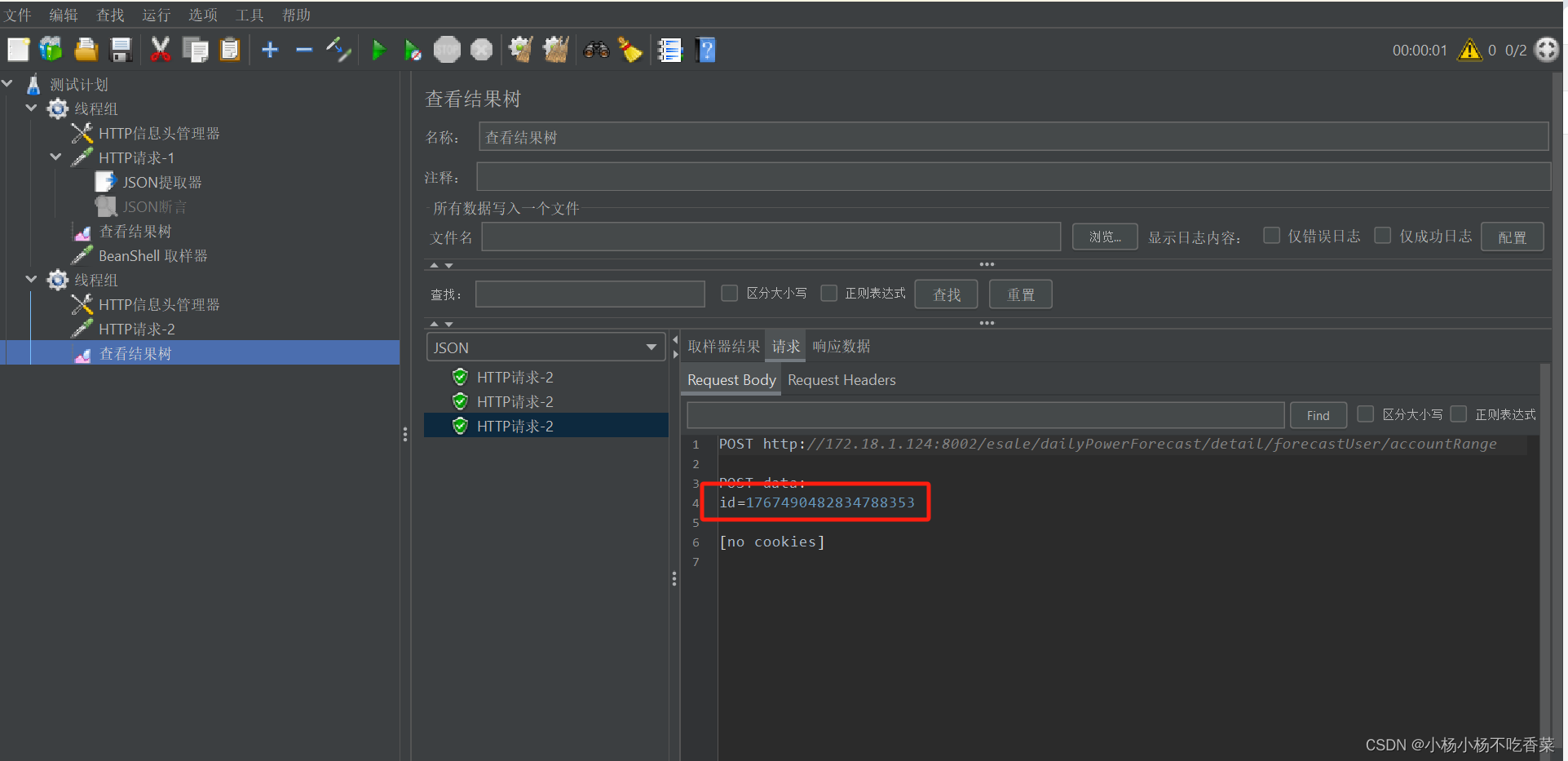Switch to Request Headers tab
The image size is (1568, 761).
click(841, 380)
